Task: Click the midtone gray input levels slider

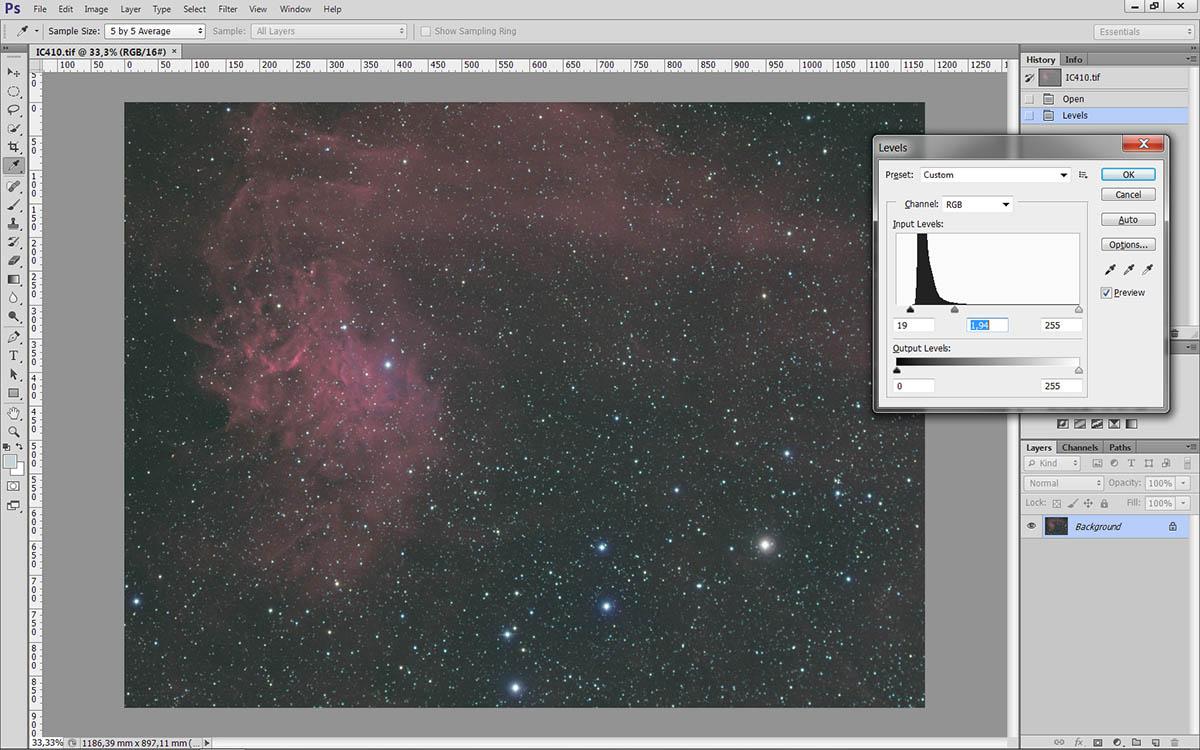Action: (x=955, y=310)
